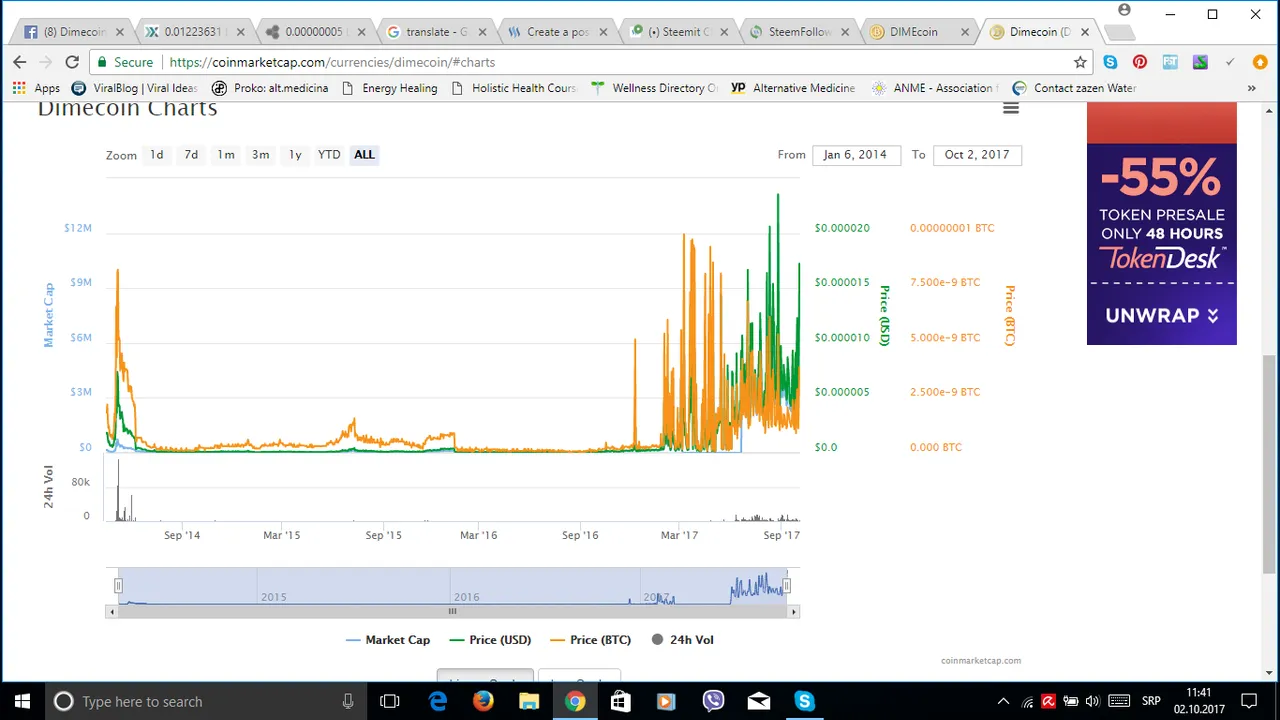Open Skype from taskbar
The image size is (1280, 720).
pyautogui.click(x=805, y=701)
